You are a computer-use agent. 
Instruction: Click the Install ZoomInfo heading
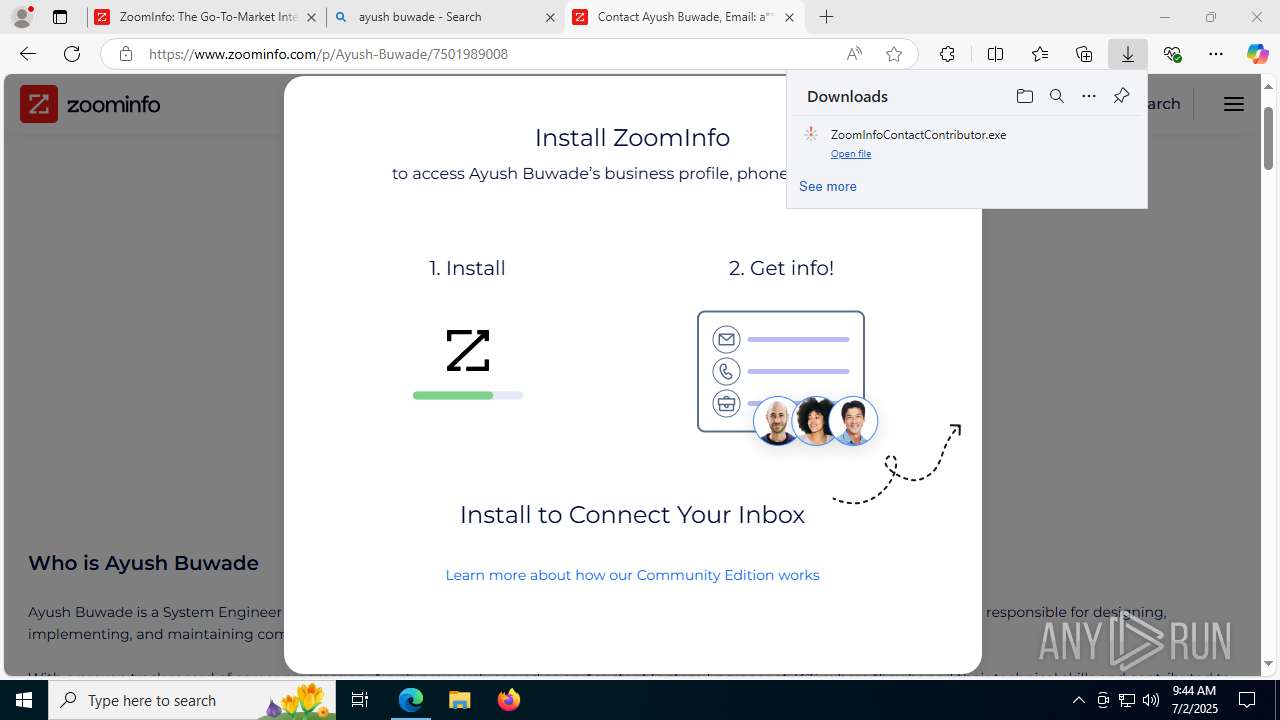coord(632,138)
